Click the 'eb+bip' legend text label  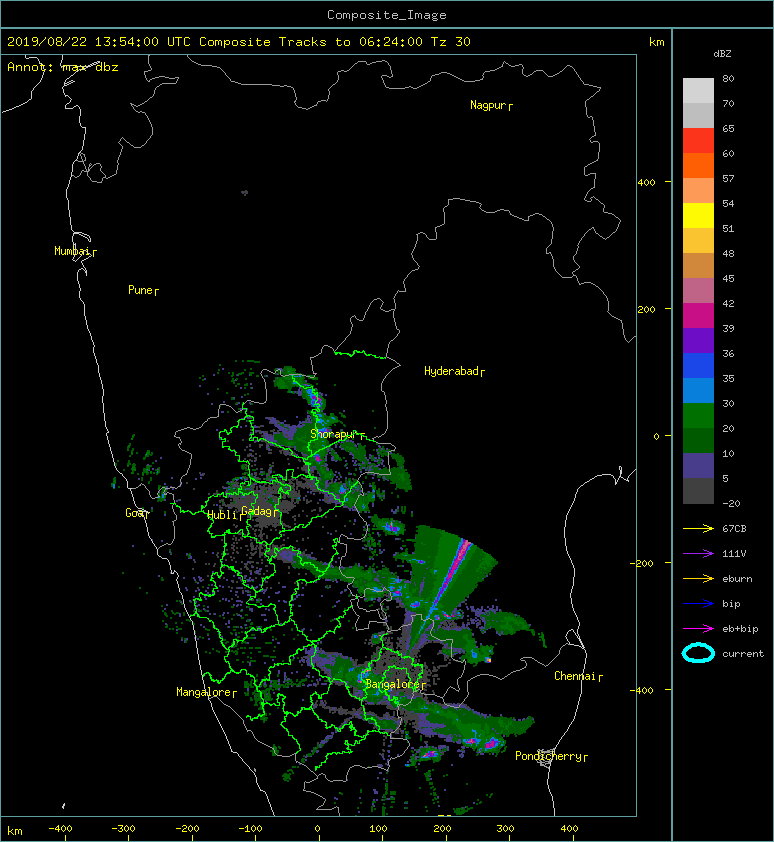740,628
